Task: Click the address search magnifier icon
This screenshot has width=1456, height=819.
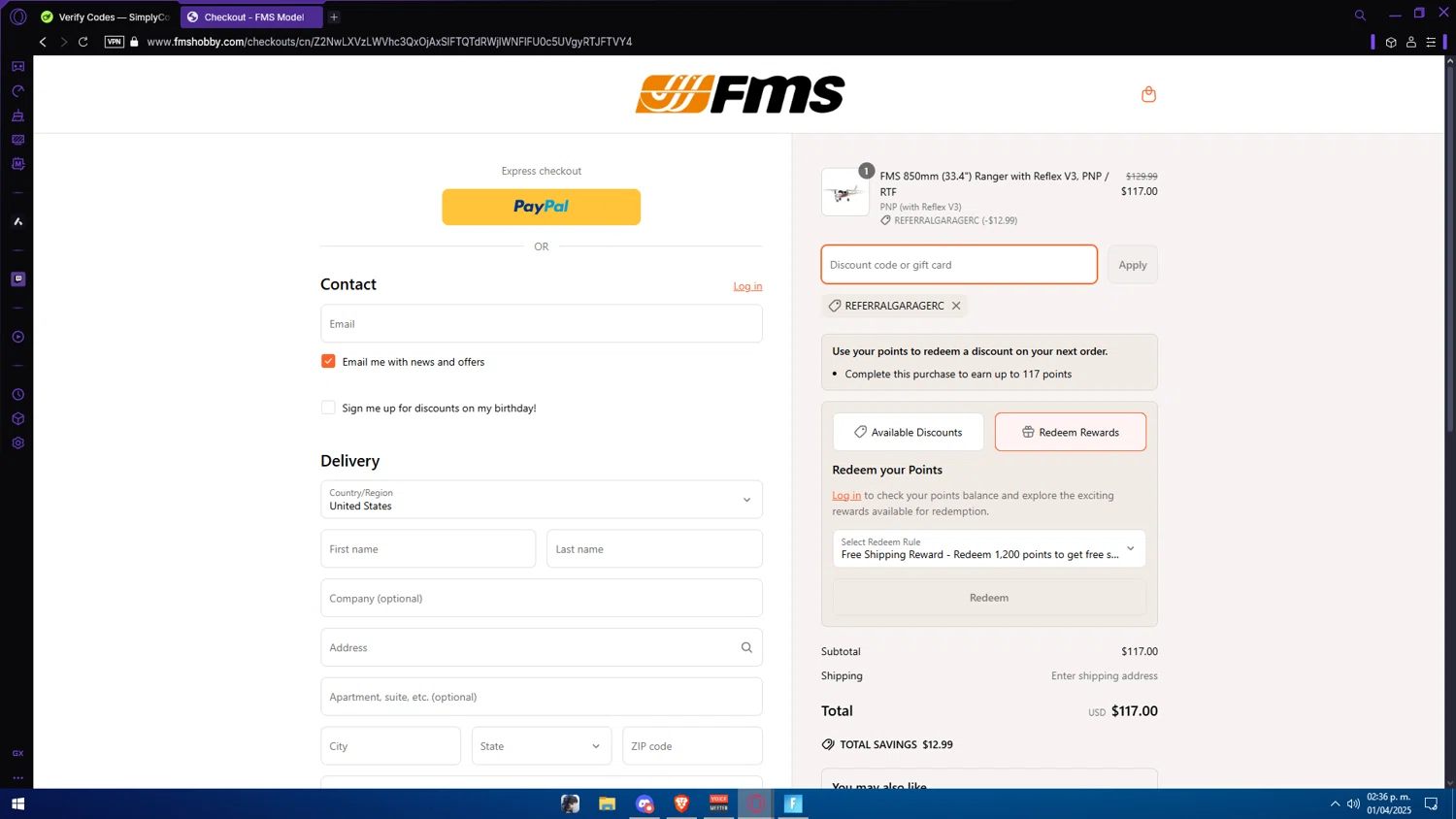Action: click(746, 647)
